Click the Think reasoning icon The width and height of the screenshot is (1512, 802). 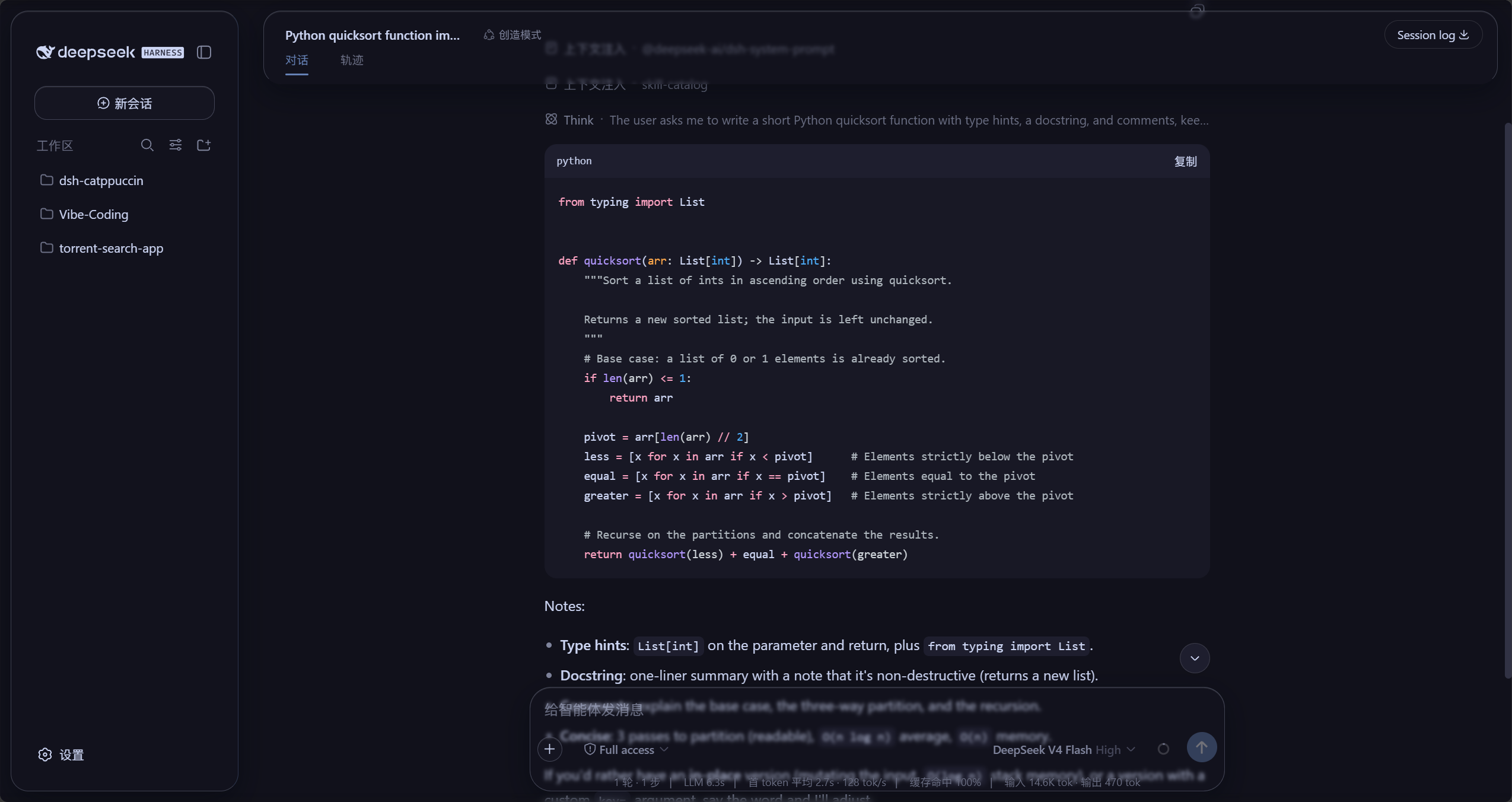pyautogui.click(x=551, y=120)
